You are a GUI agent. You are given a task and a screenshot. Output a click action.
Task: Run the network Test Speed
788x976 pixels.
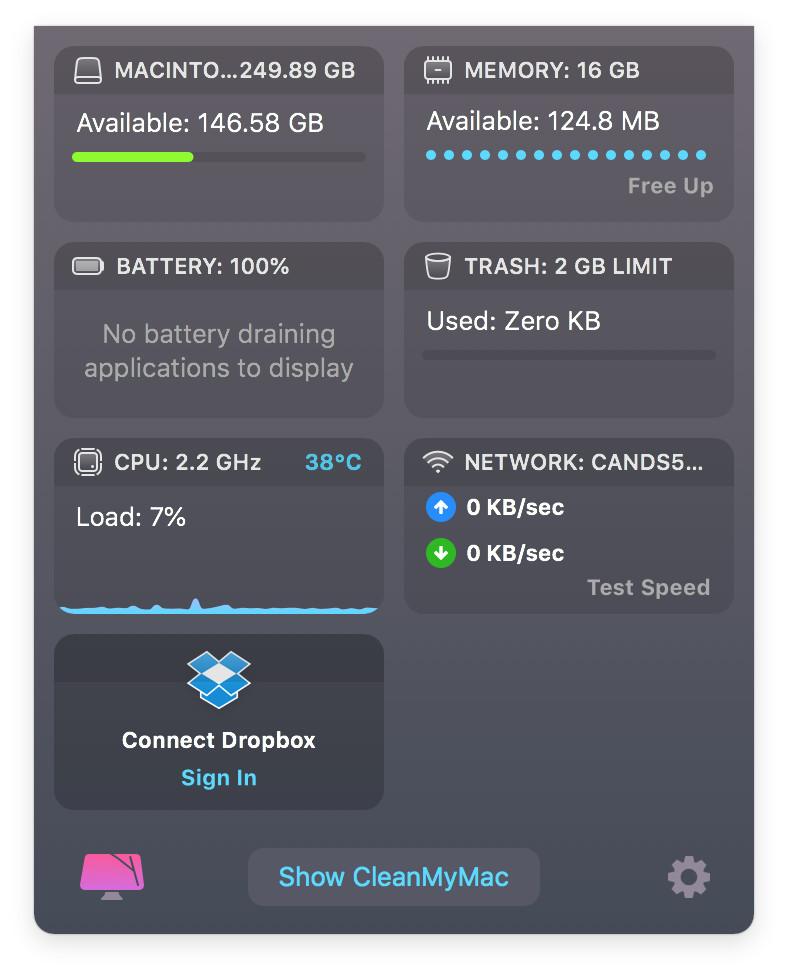point(649,588)
